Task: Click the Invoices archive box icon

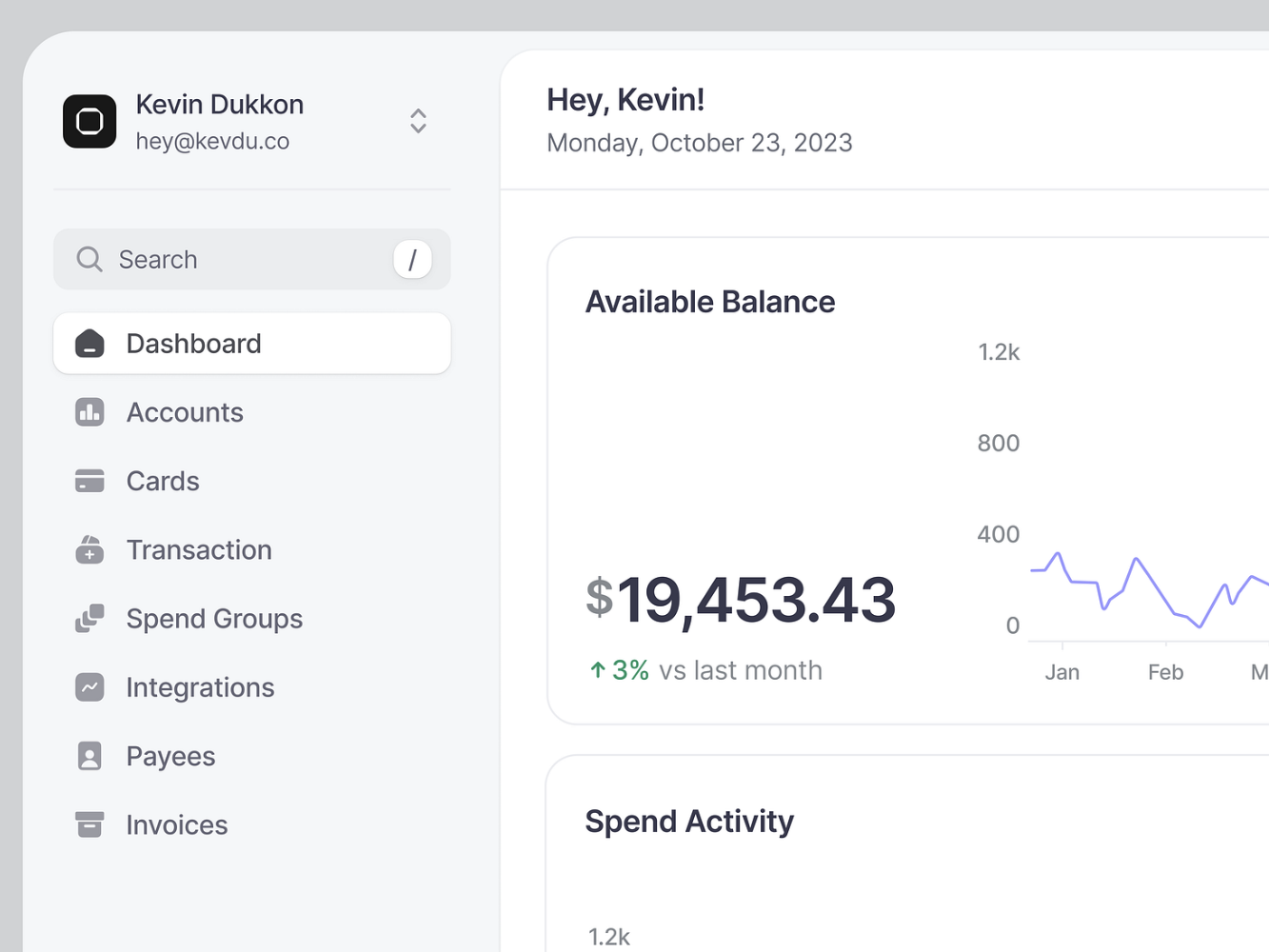Action: pyautogui.click(x=89, y=824)
